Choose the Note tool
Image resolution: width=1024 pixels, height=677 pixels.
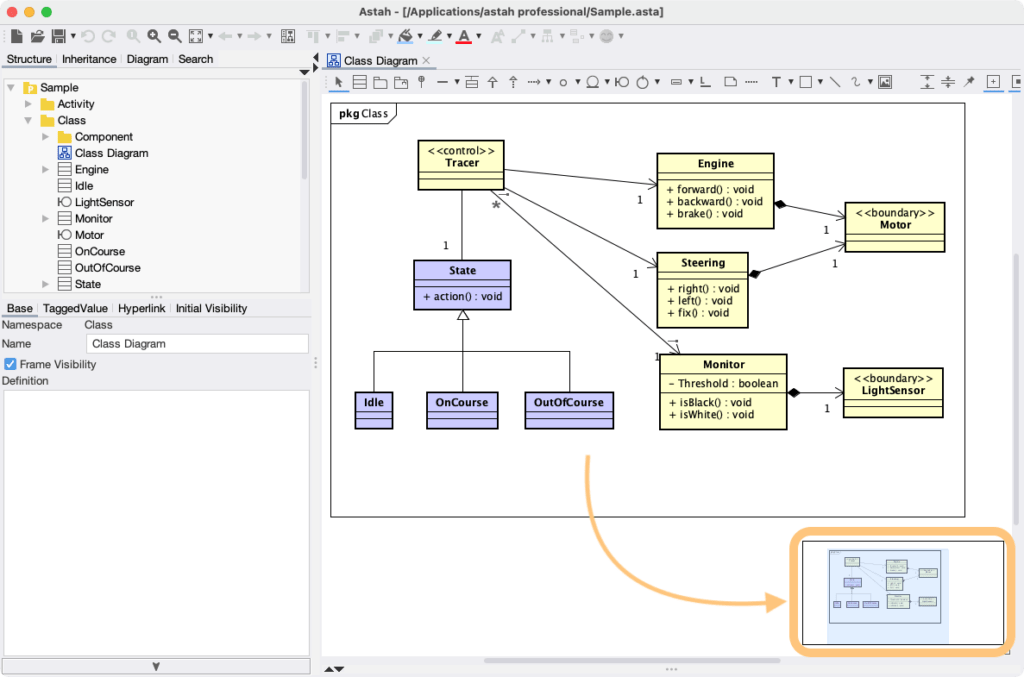point(731,82)
